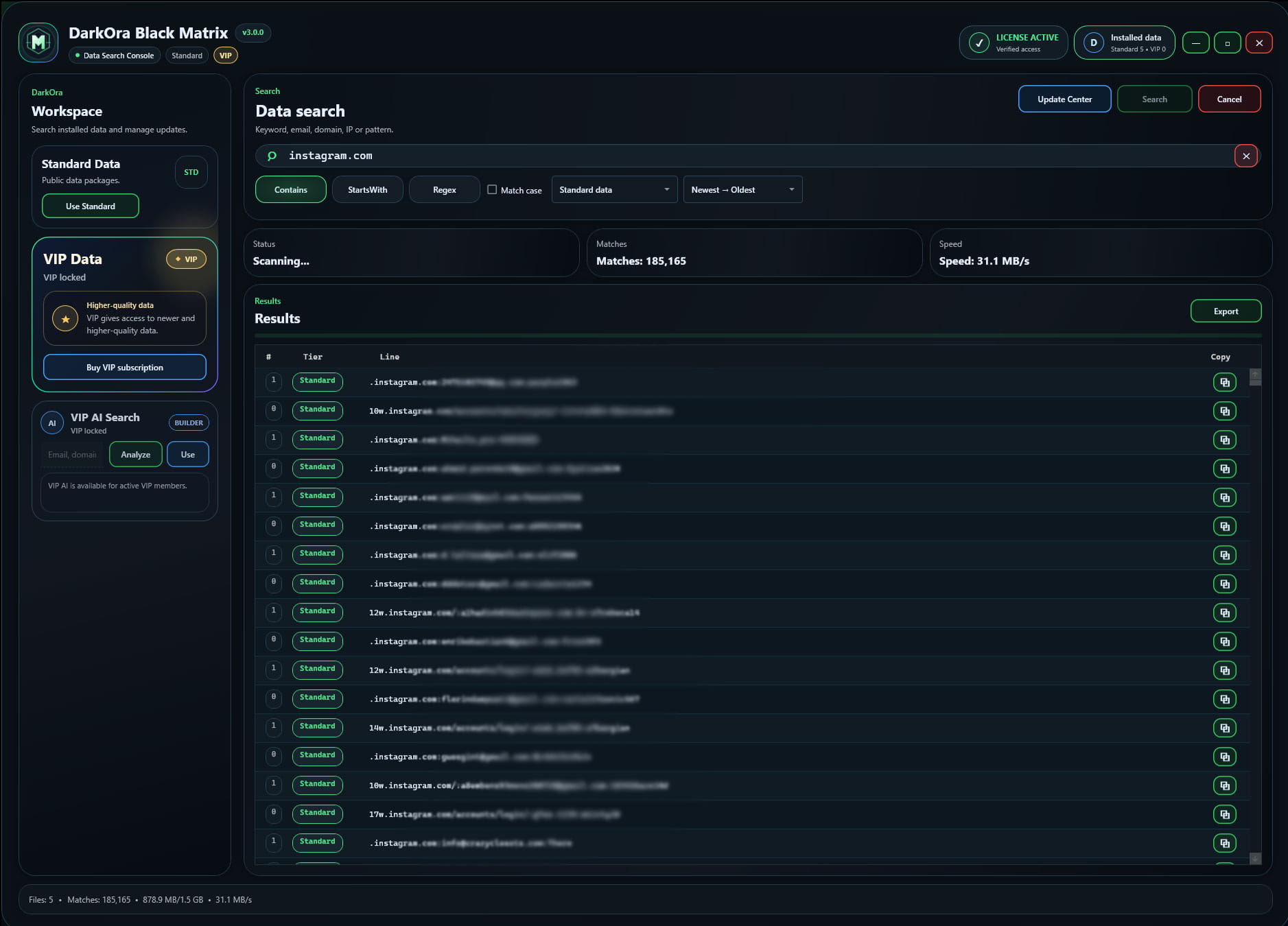The image size is (1288, 926).
Task: Copy the 14w.instagram result line
Action: [1225, 728]
